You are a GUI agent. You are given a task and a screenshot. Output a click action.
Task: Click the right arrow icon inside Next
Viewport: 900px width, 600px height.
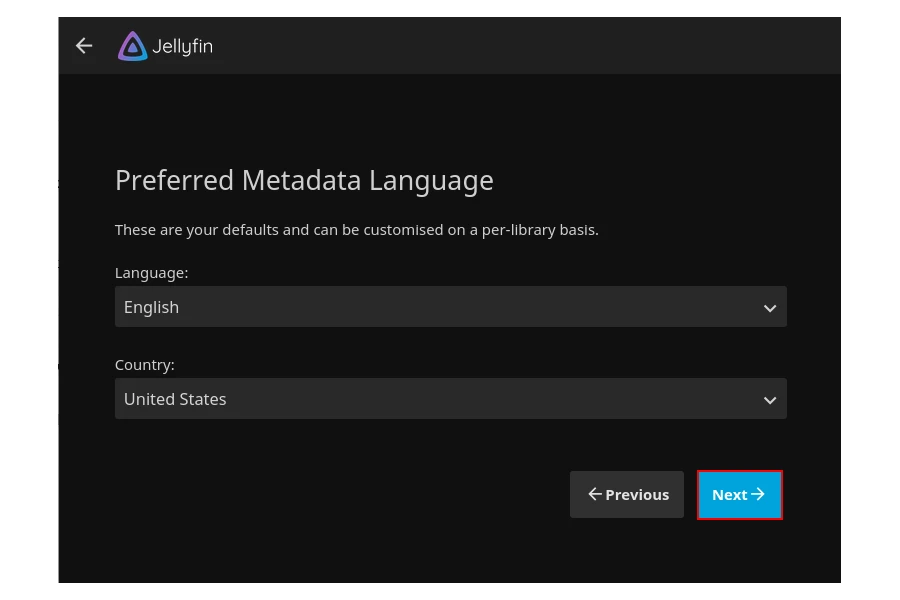pos(758,494)
